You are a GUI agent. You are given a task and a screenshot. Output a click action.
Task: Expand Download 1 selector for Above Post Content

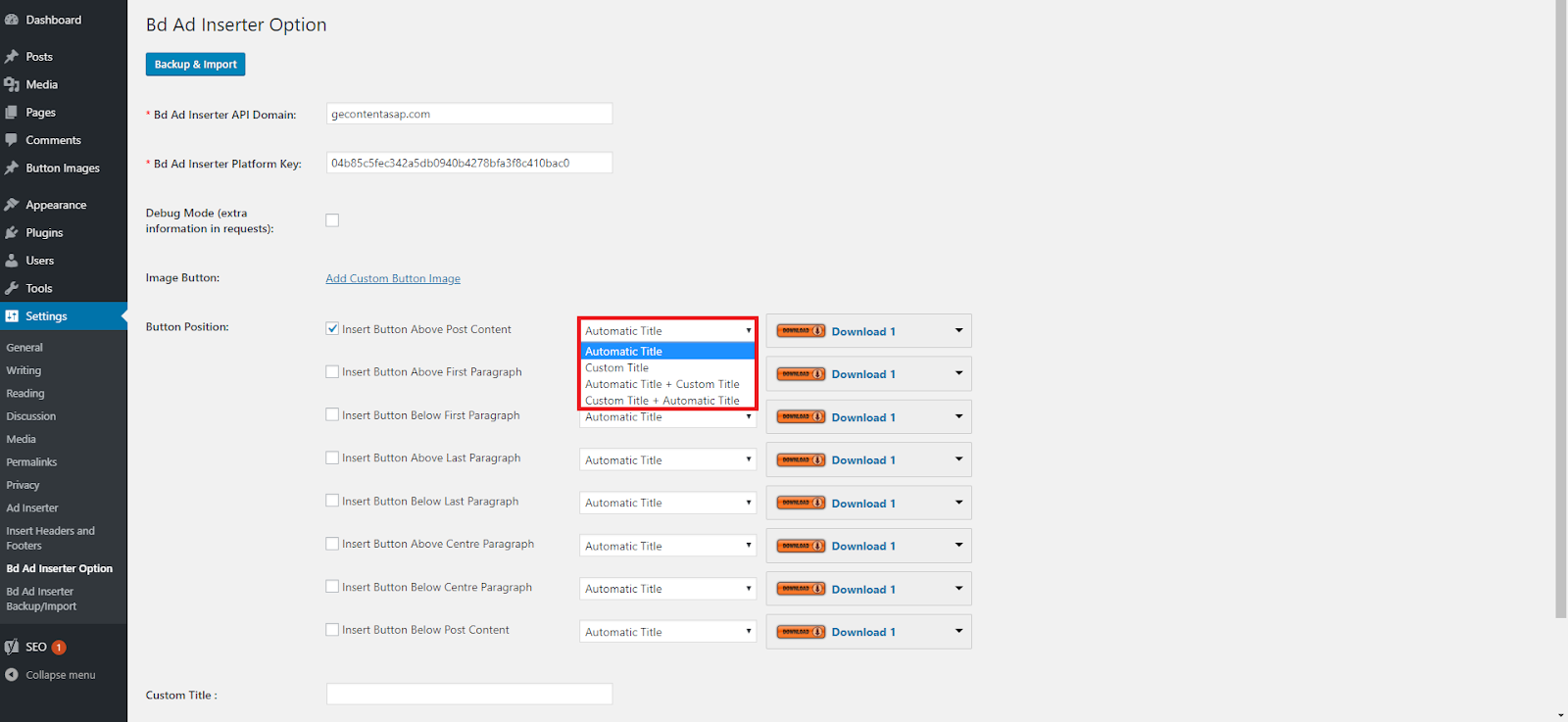868,331
